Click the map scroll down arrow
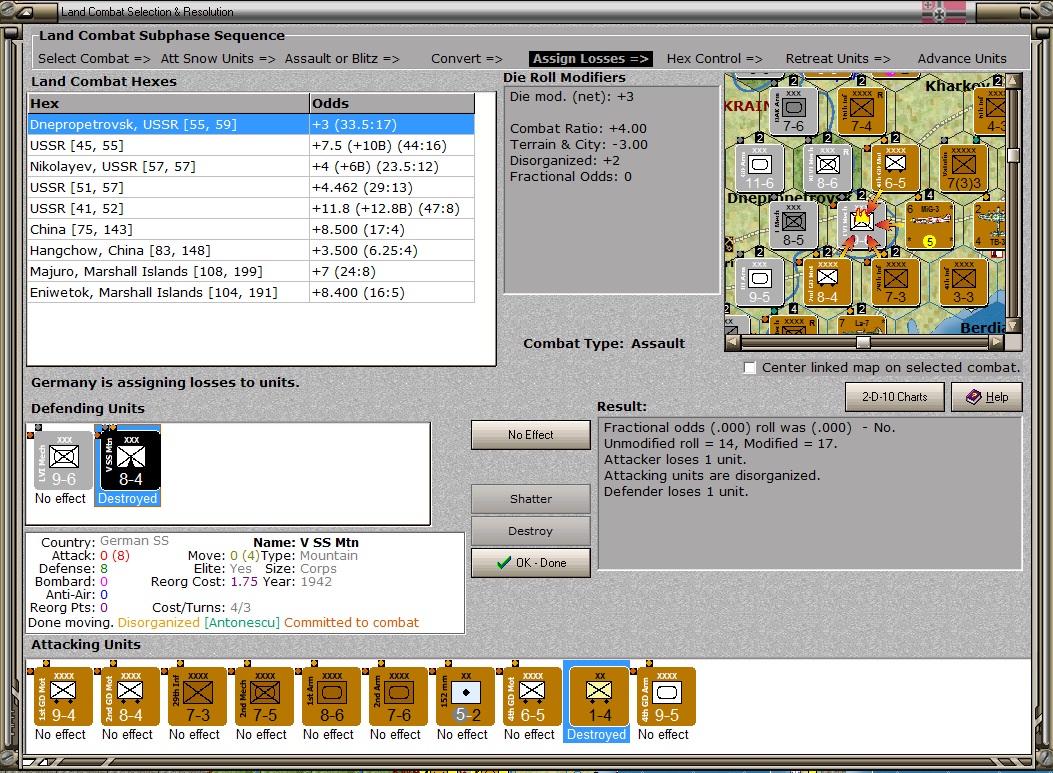1053x773 pixels. tap(1013, 326)
